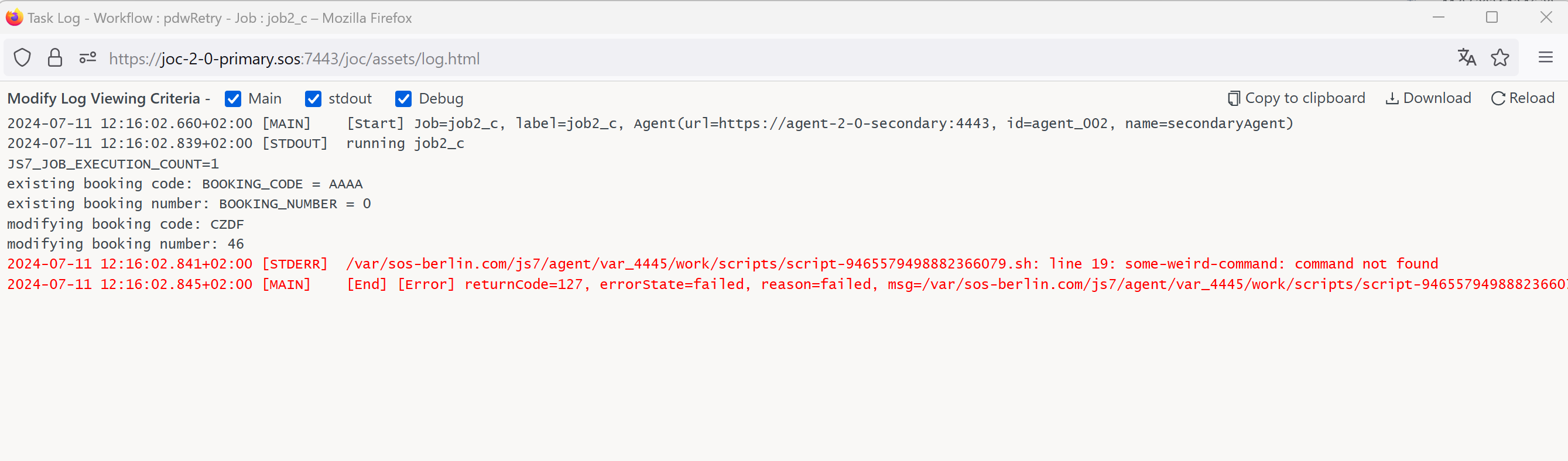The width and height of the screenshot is (1568, 461).
Task: Click the Reload circular arrow icon
Action: (x=1498, y=98)
